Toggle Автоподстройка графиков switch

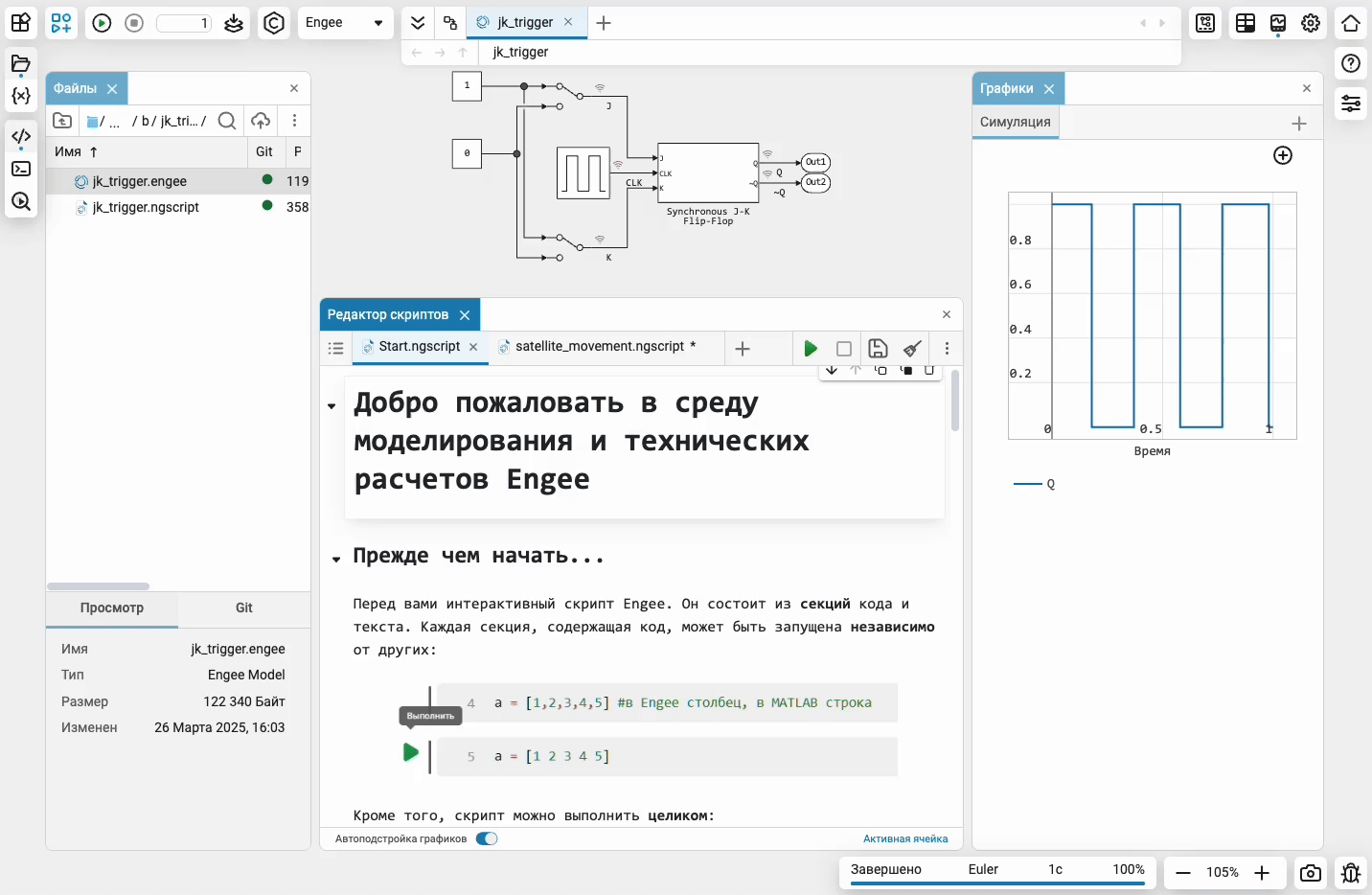(x=487, y=838)
